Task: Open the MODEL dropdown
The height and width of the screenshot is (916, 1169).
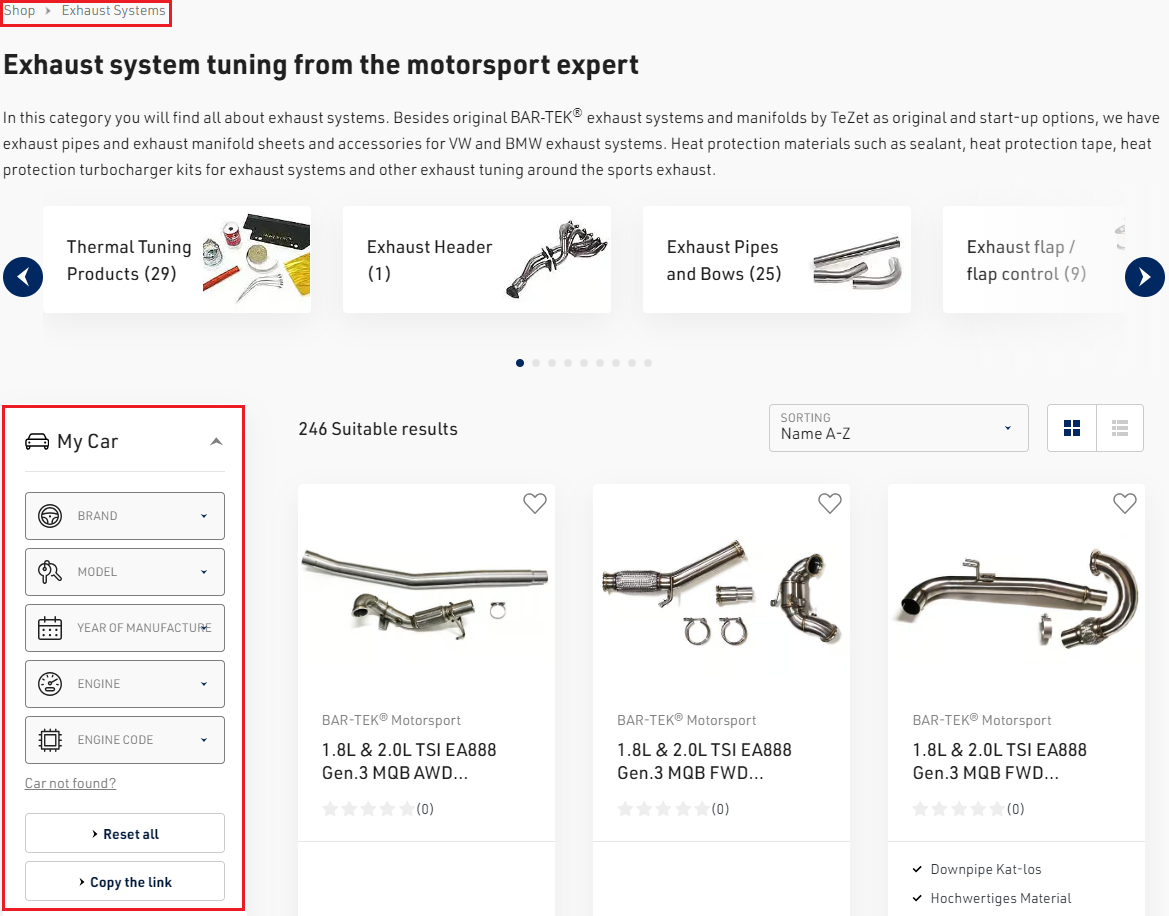Action: click(125, 572)
